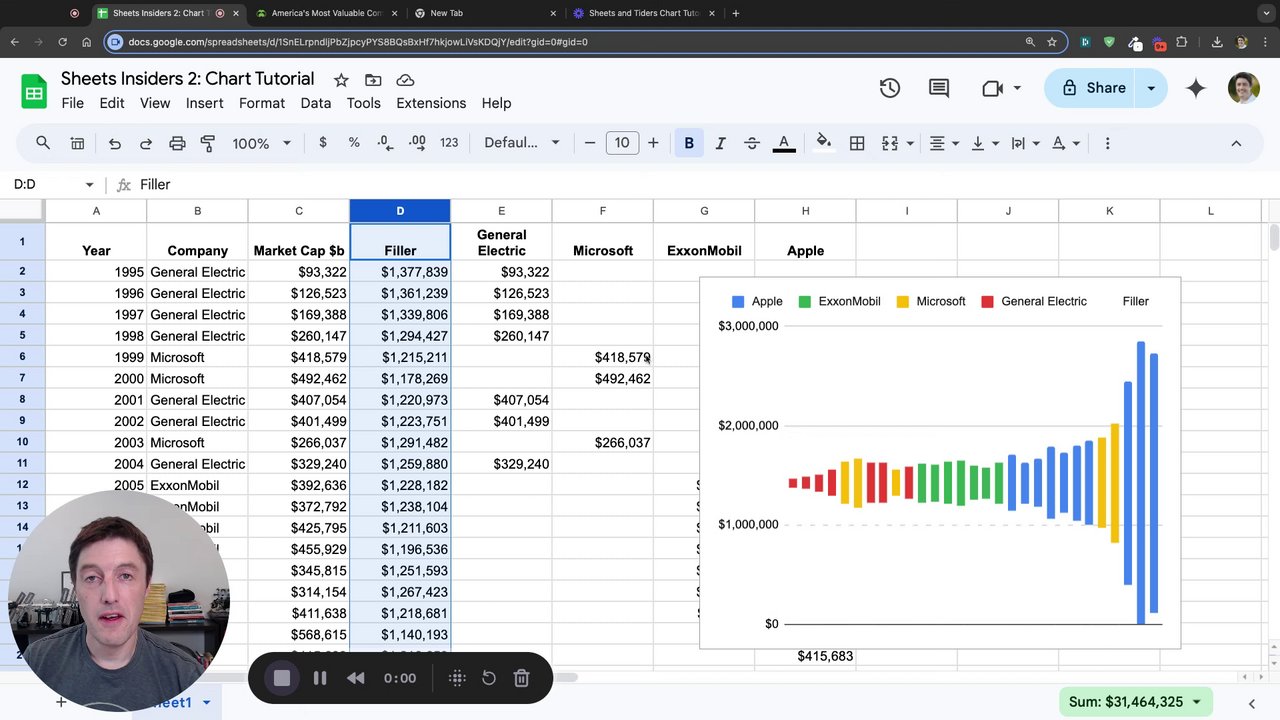The width and height of the screenshot is (1280, 720).
Task: Open the zoom 100% dropdown
Action: tap(261, 143)
